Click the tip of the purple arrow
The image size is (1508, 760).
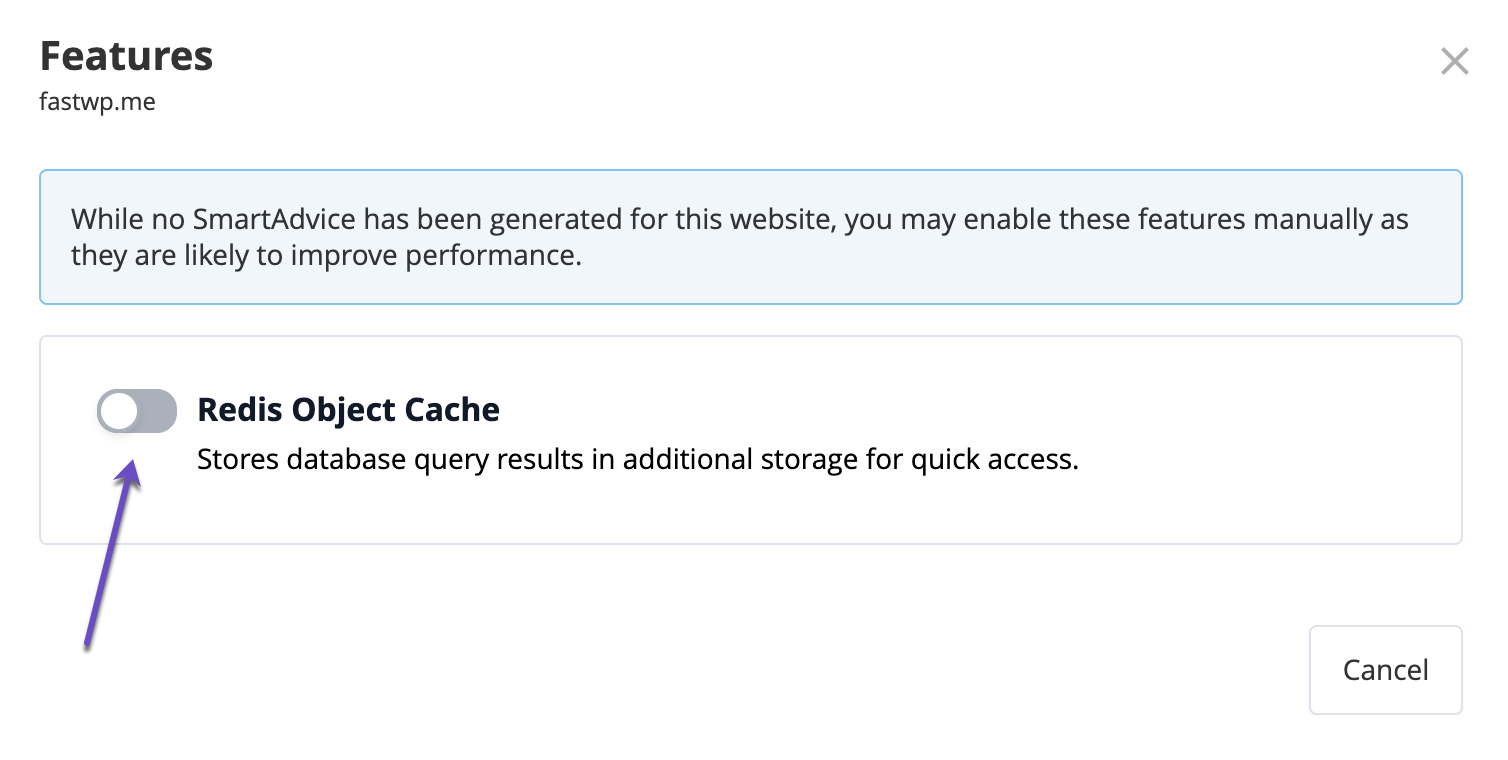click(132, 467)
